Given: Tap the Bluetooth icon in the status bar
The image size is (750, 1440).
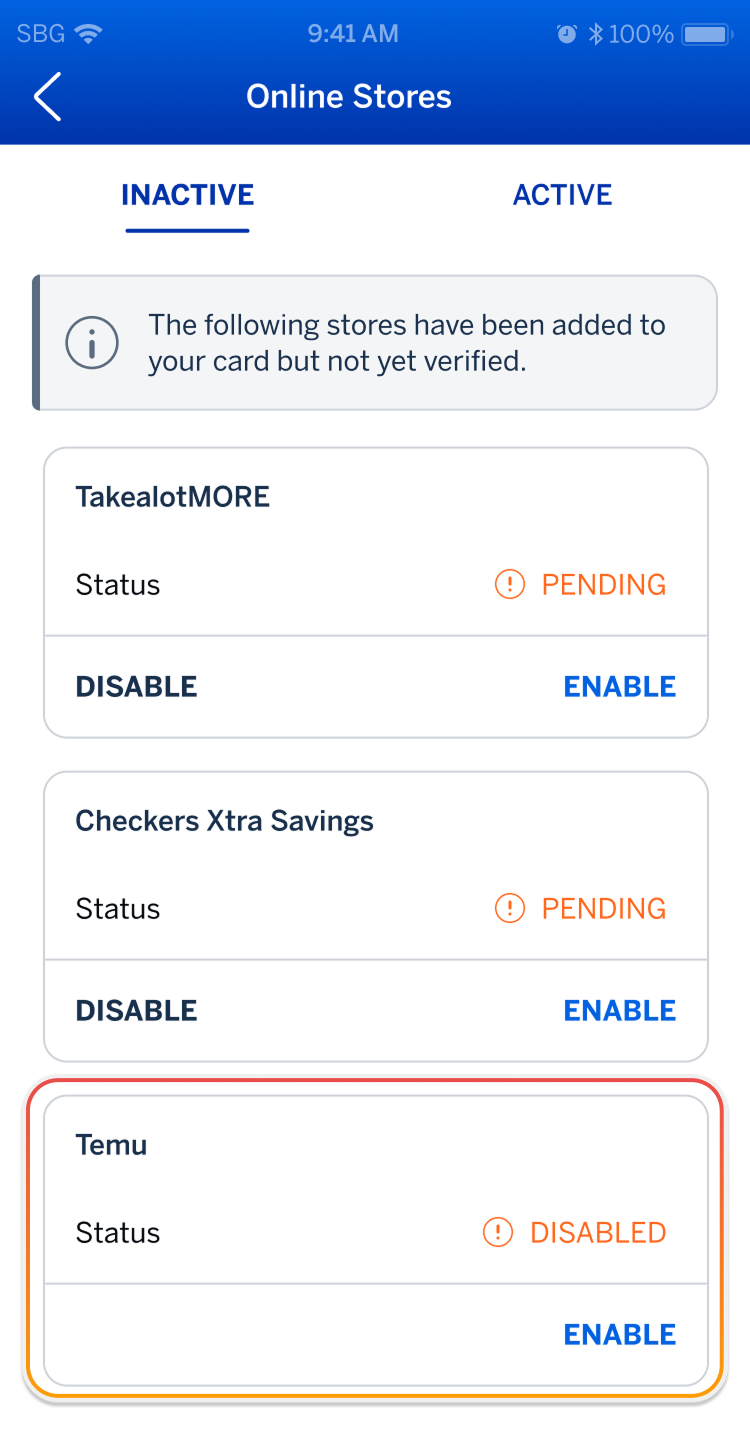Looking at the screenshot, I should 598,32.
